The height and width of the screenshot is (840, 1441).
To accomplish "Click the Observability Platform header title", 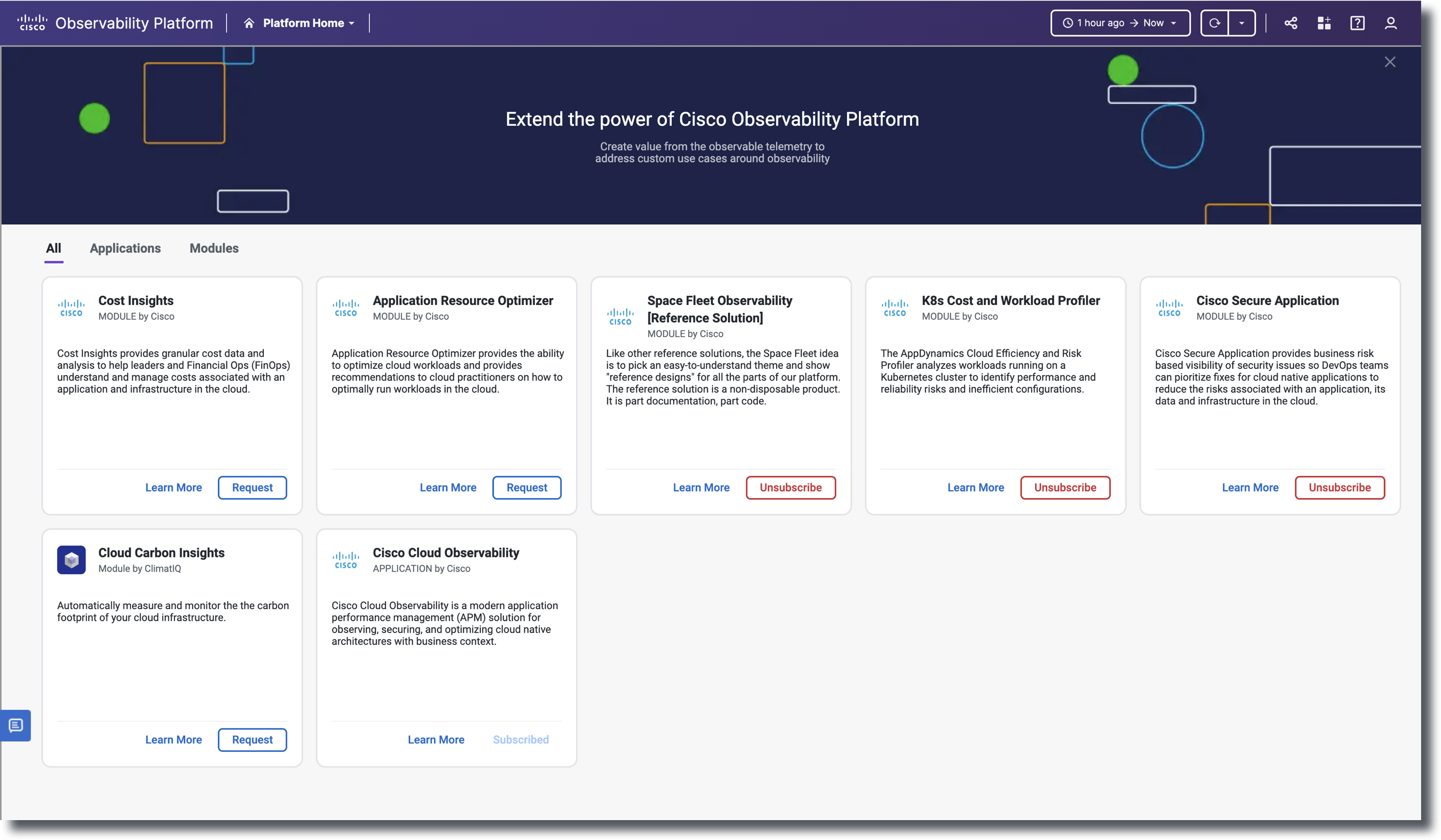I will pos(134,23).
